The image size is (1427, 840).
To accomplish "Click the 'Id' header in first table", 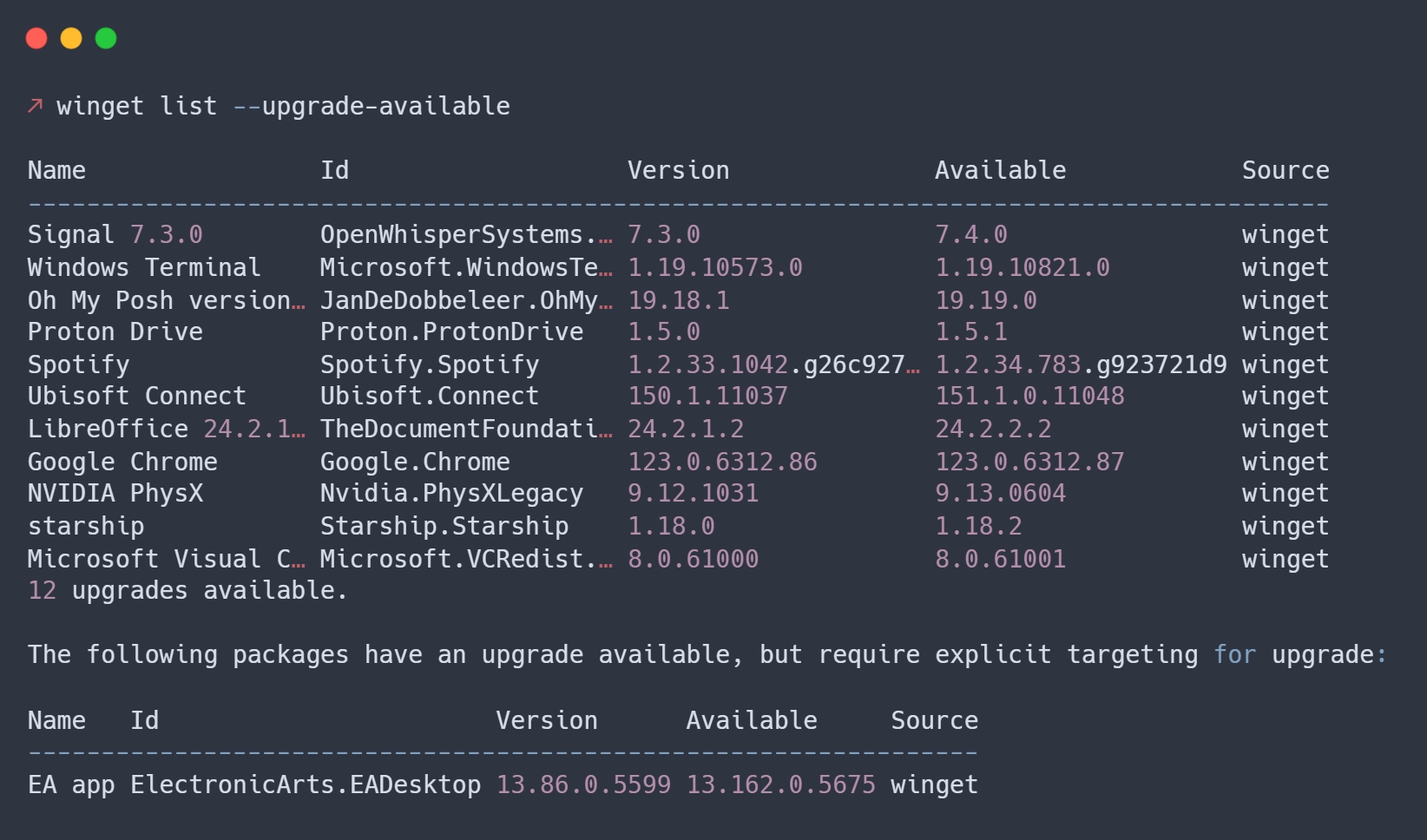I will (x=334, y=170).
